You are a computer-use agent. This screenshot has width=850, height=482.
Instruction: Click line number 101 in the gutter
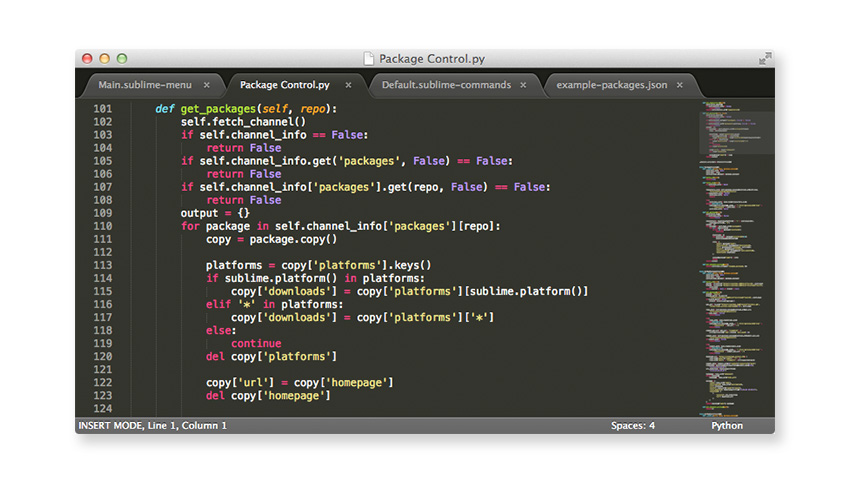(102, 109)
